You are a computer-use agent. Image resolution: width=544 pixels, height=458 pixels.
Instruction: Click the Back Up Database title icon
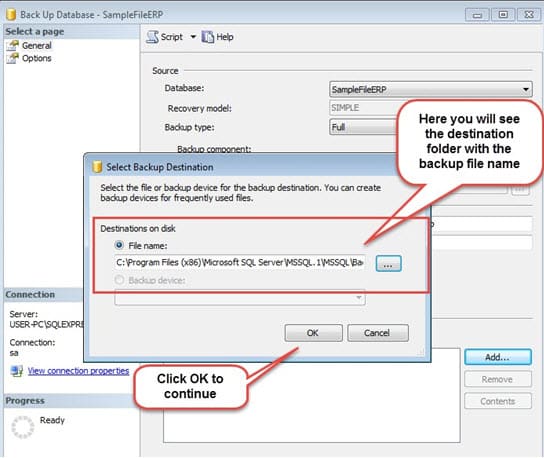click(11, 15)
